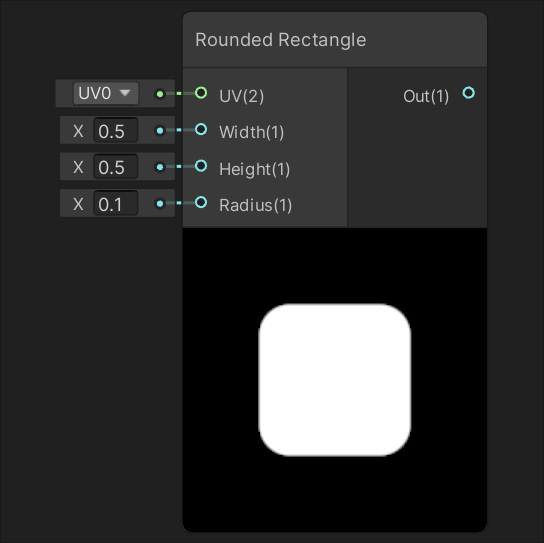544x543 pixels.
Task: Select the Rounded Rectangle node title bar
Action: point(335,40)
